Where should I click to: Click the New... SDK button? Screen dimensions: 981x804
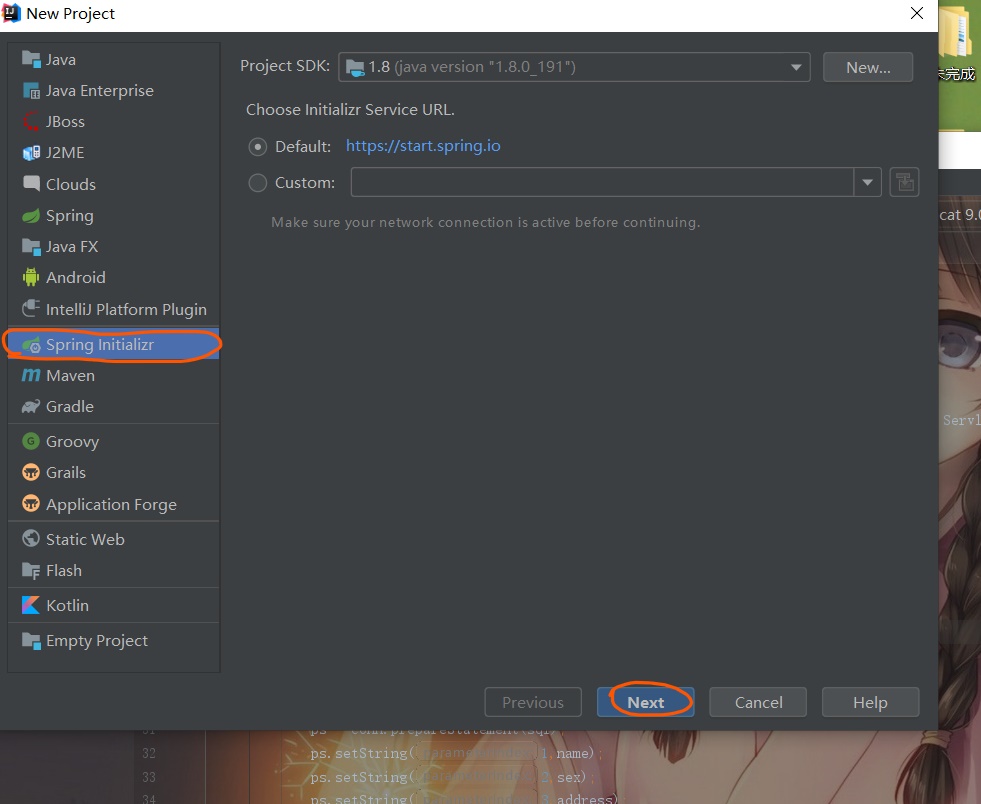868,67
